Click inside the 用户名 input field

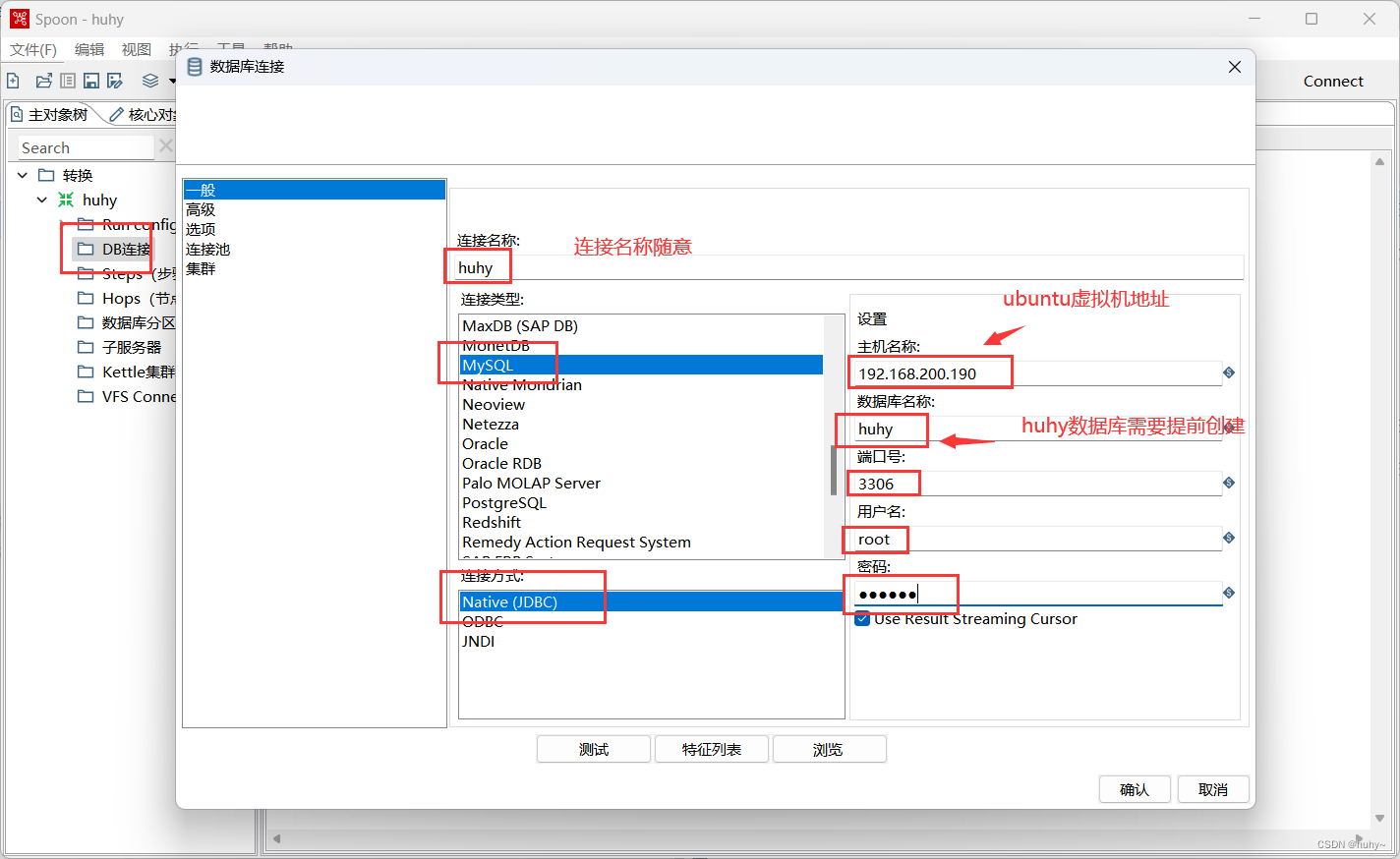pyautogui.click(x=1036, y=539)
